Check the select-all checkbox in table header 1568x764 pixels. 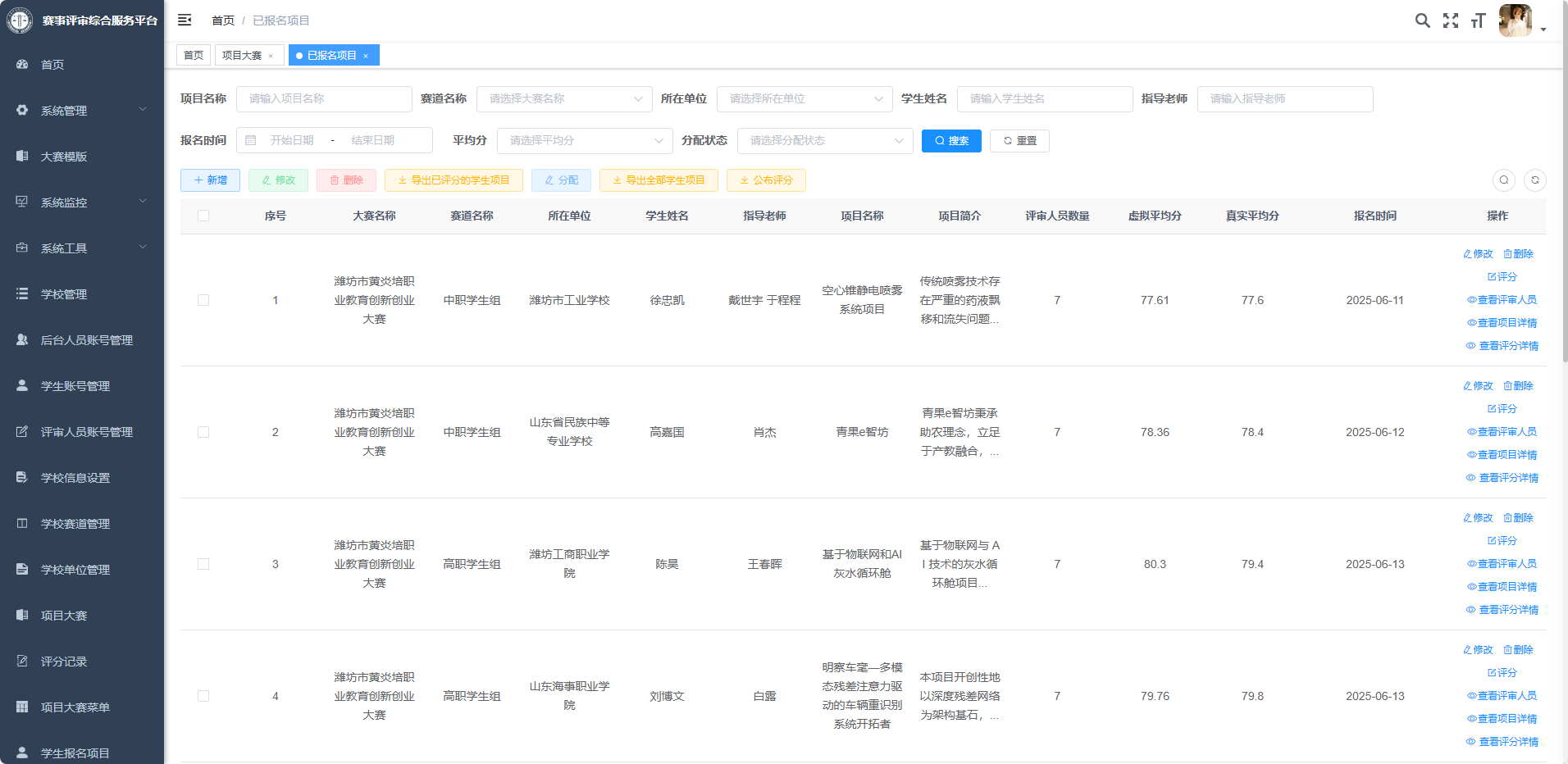click(x=203, y=216)
